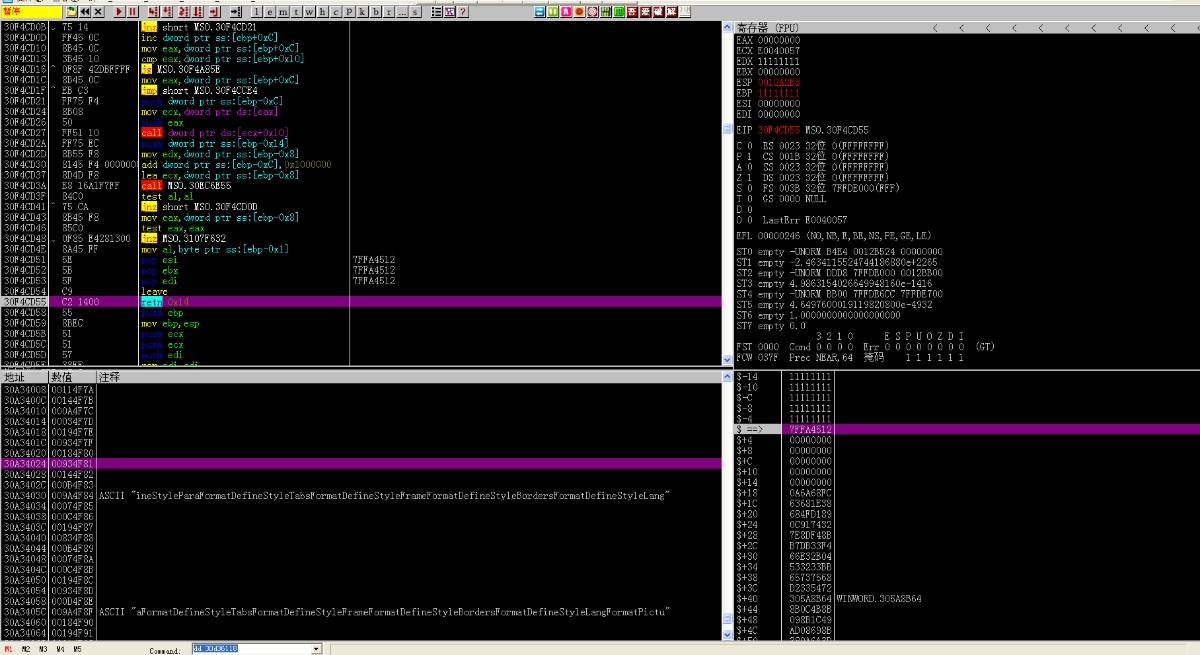The height and width of the screenshot is (655, 1200).
Task: Select highlighted dump row 30A34024
Action: click(x=360, y=464)
